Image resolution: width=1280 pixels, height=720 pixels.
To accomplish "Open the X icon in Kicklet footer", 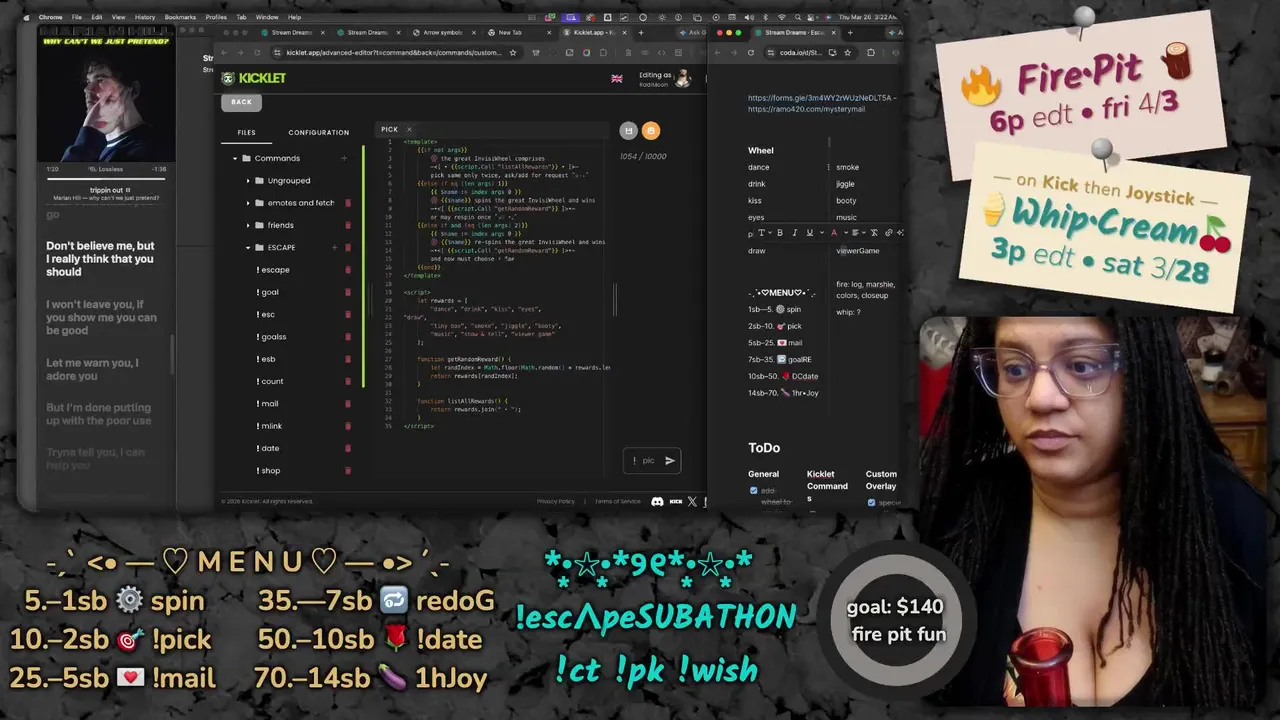I will click(x=692, y=501).
